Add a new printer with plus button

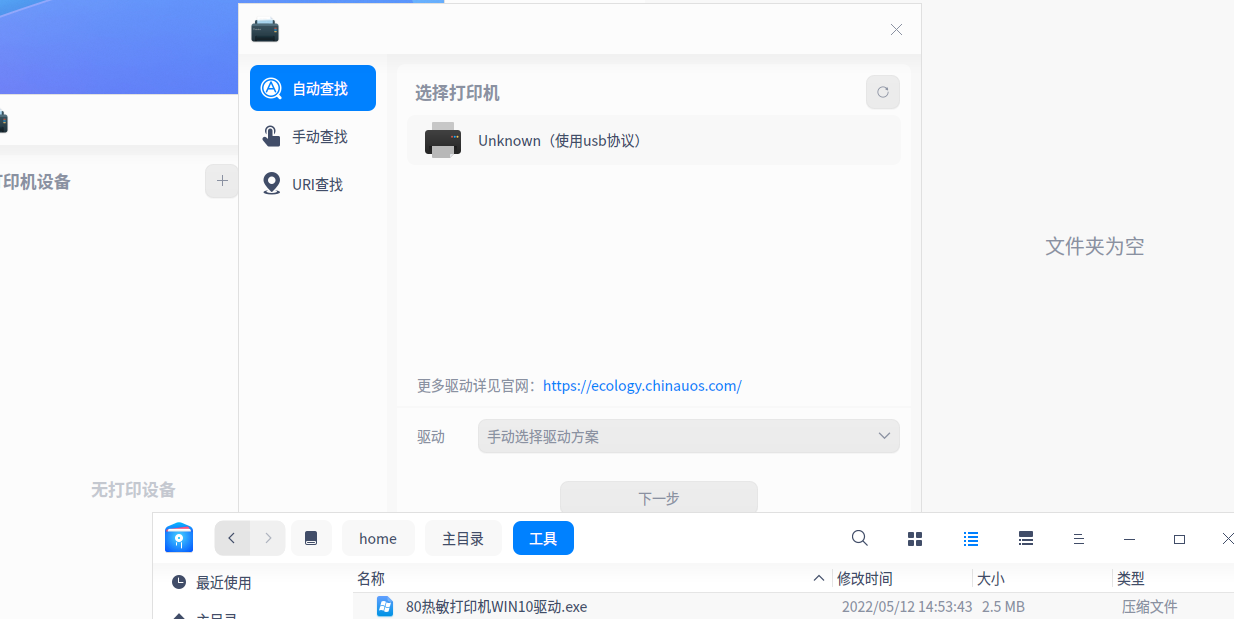(x=221, y=181)
